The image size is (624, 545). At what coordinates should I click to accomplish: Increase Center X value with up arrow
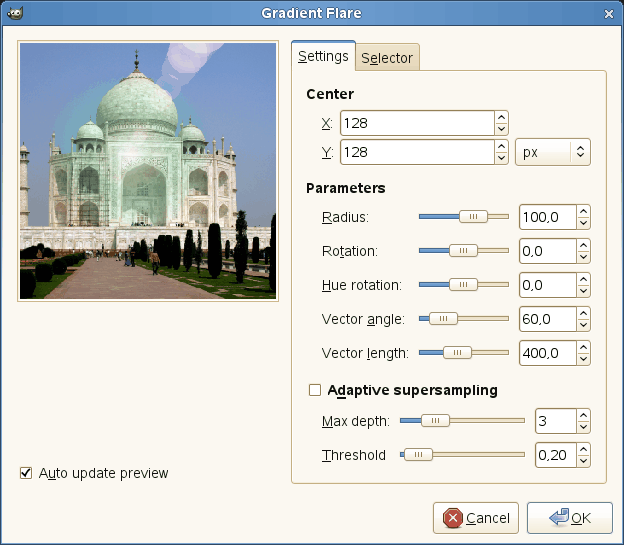tap(501, 117)
